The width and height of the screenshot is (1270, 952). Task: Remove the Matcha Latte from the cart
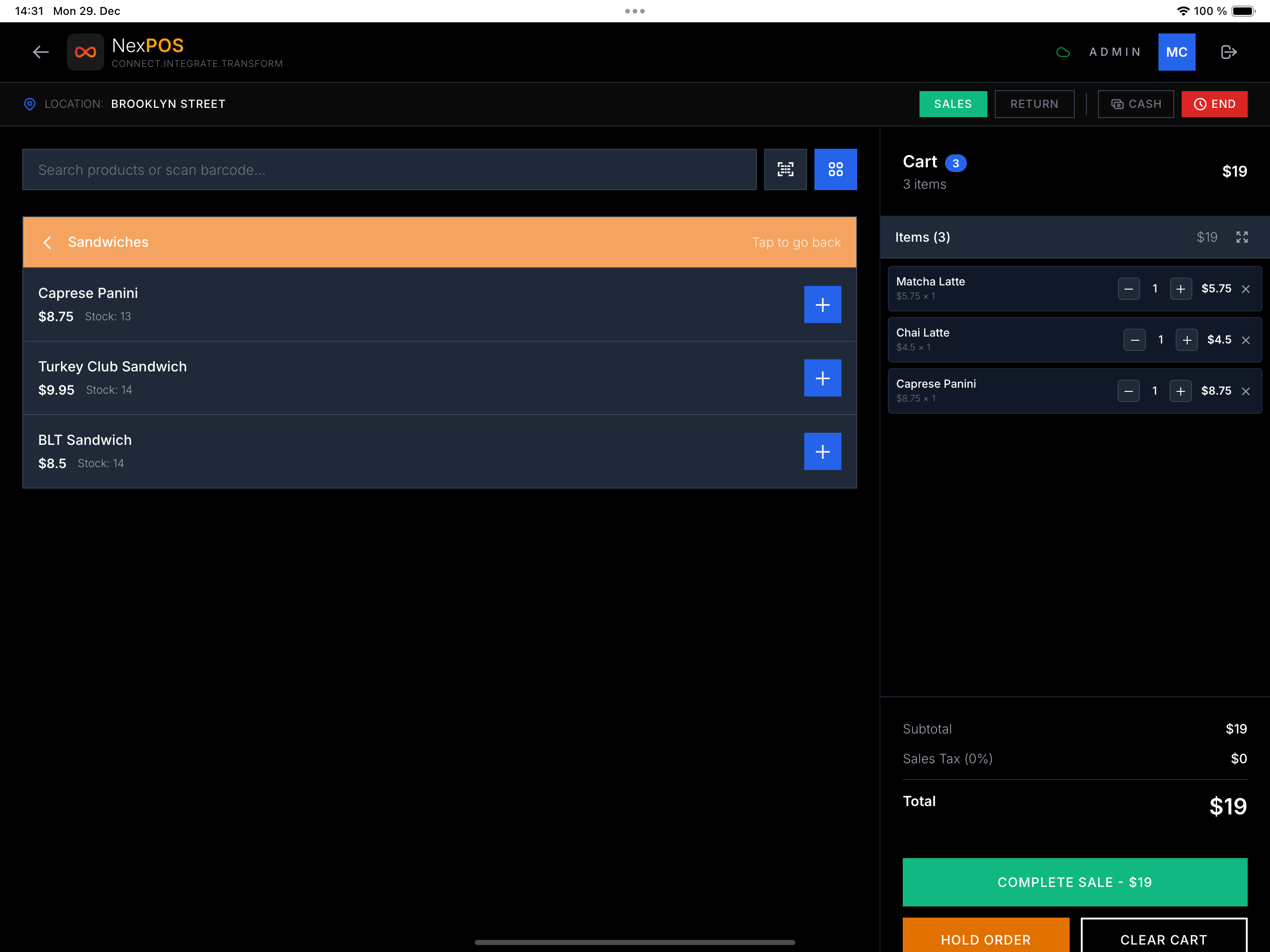point(1246,289)
